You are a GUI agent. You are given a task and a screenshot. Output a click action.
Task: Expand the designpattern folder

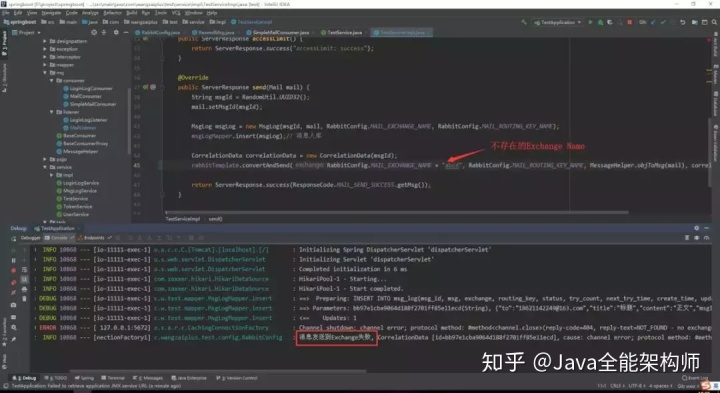pyautogui.click(x=45, y=41)
